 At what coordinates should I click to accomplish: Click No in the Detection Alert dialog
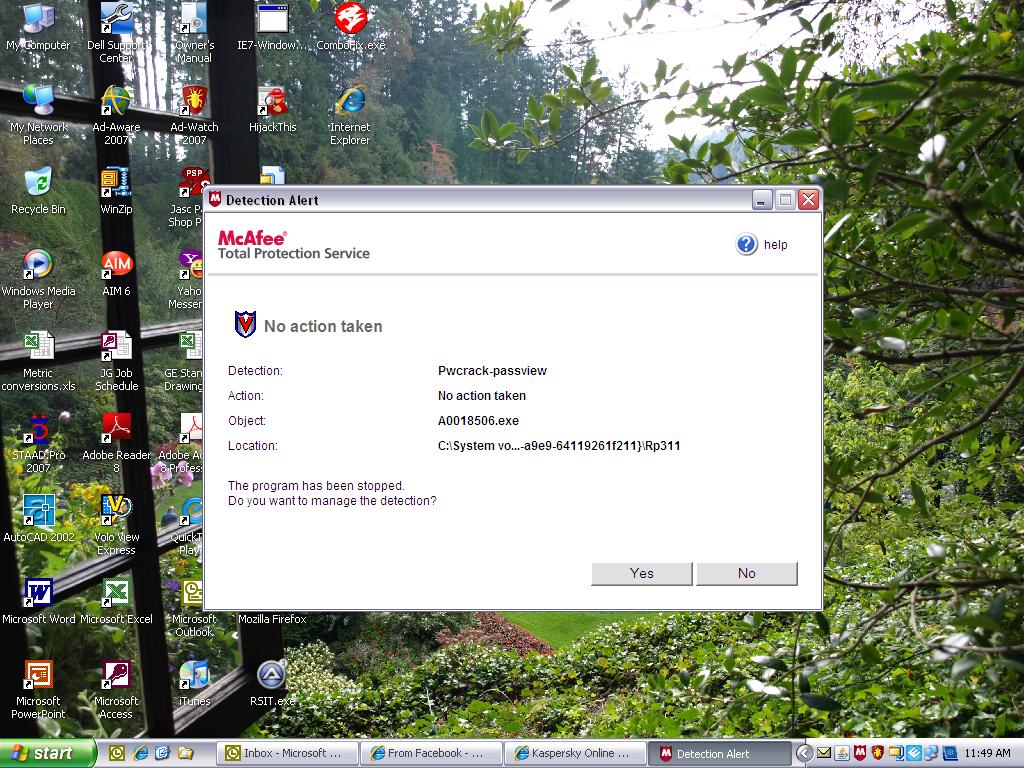point(746,573)
